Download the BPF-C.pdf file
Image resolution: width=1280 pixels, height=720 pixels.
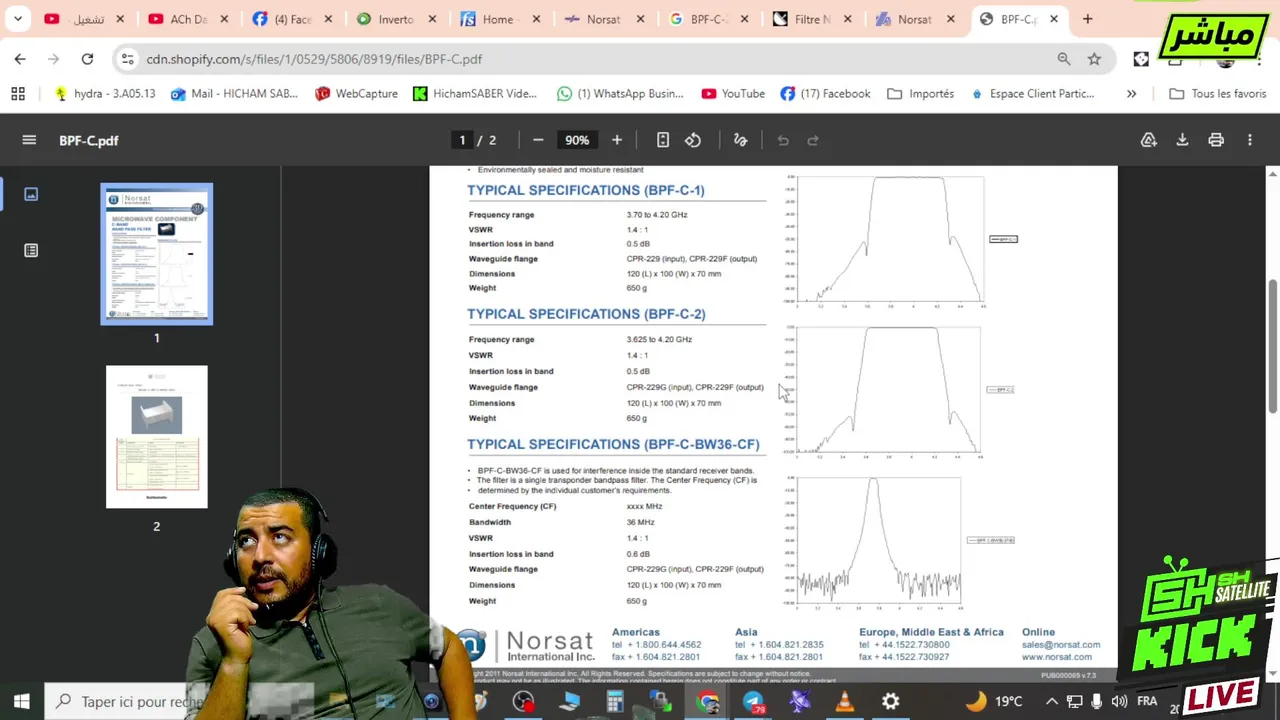click(x=1182, y=140)
